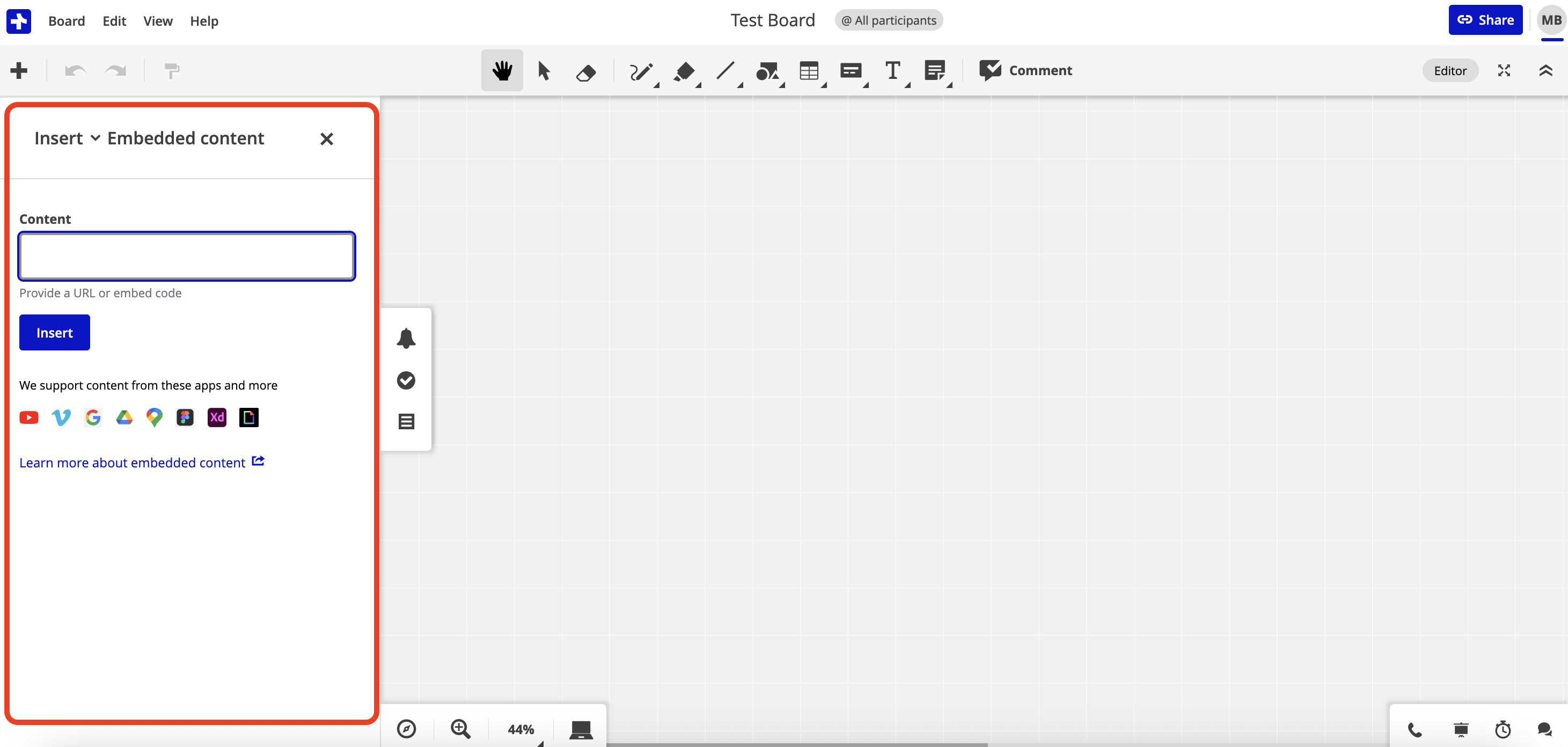Enable the Hand pan tool
Screen dimensions: 1568x747
[501, 70]
